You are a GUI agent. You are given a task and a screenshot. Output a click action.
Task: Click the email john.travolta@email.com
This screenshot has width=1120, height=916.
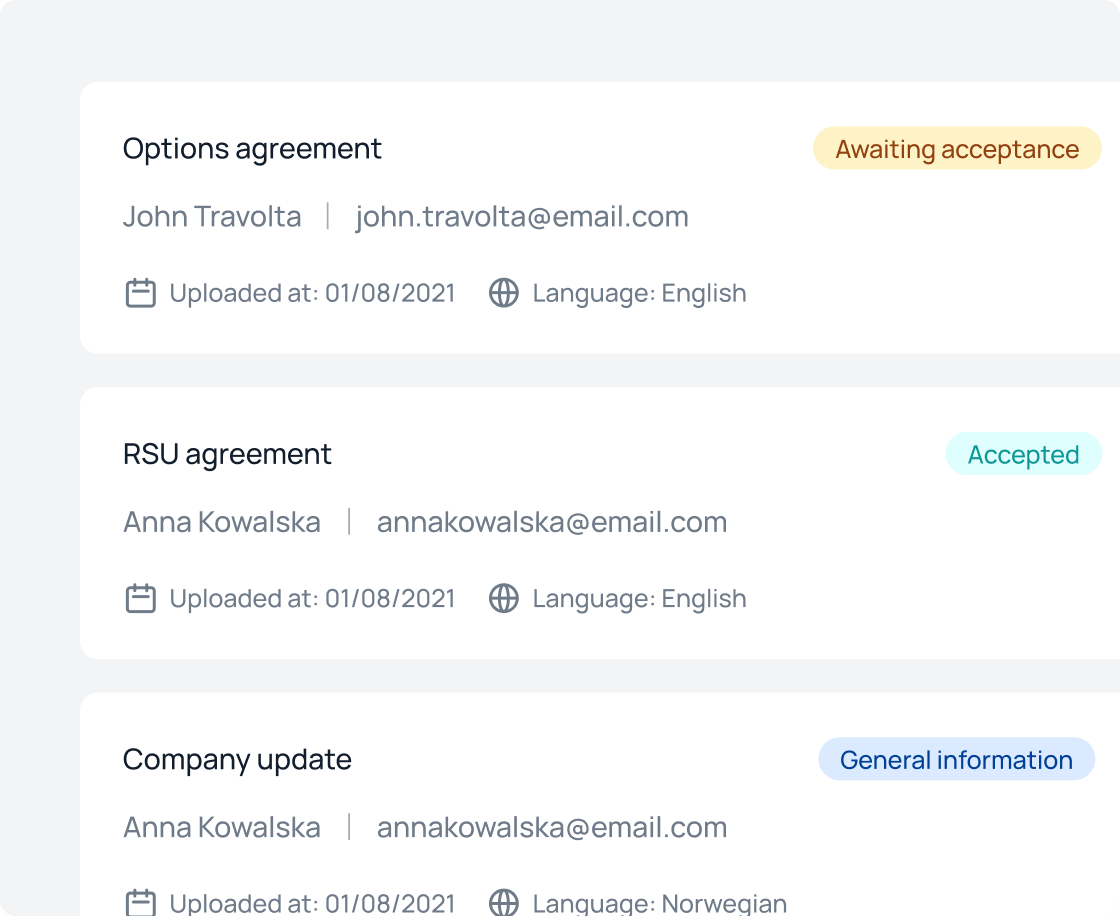coord(522,216)
